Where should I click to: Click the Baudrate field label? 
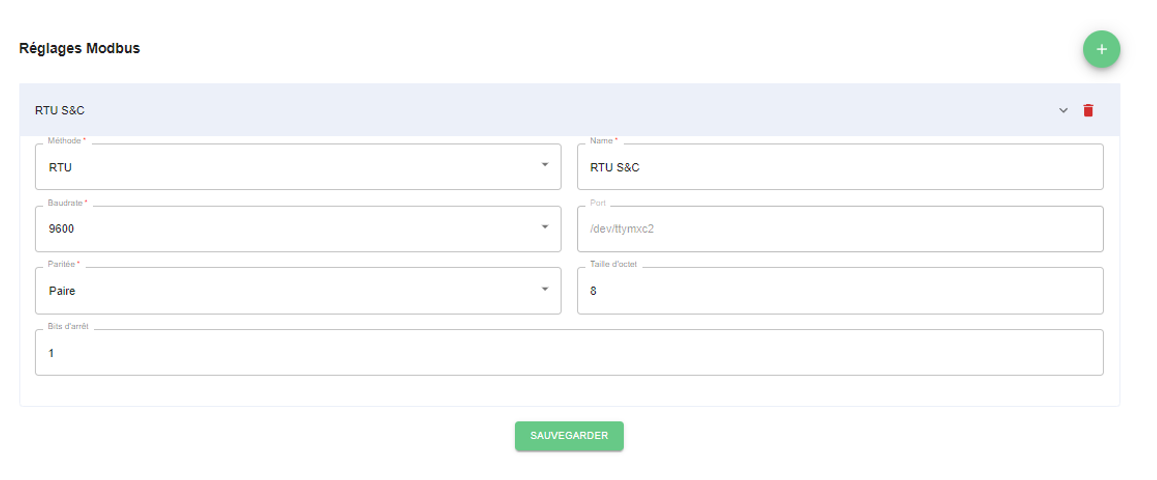pyautogui.click(x=66, y=203)
